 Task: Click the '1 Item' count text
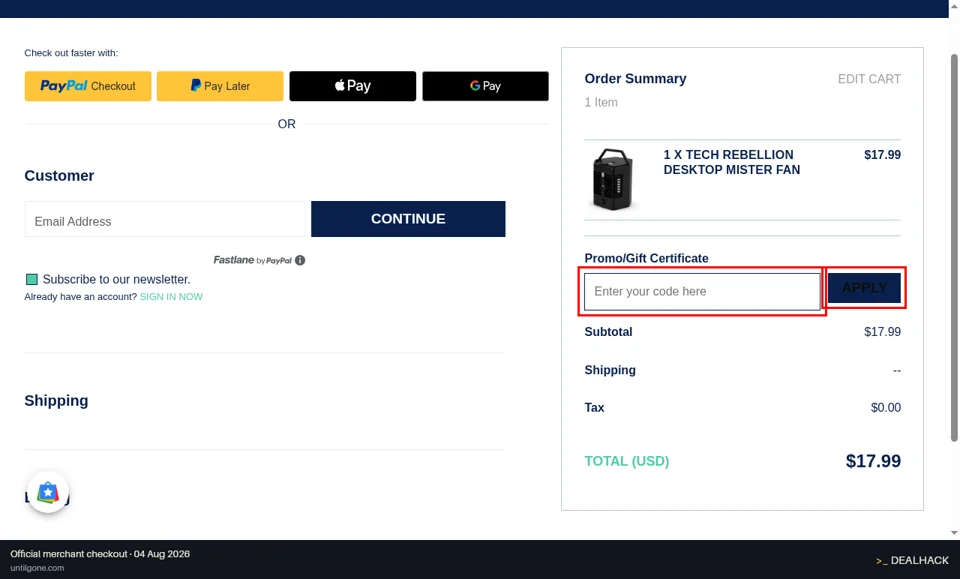[x=601, y=102]
